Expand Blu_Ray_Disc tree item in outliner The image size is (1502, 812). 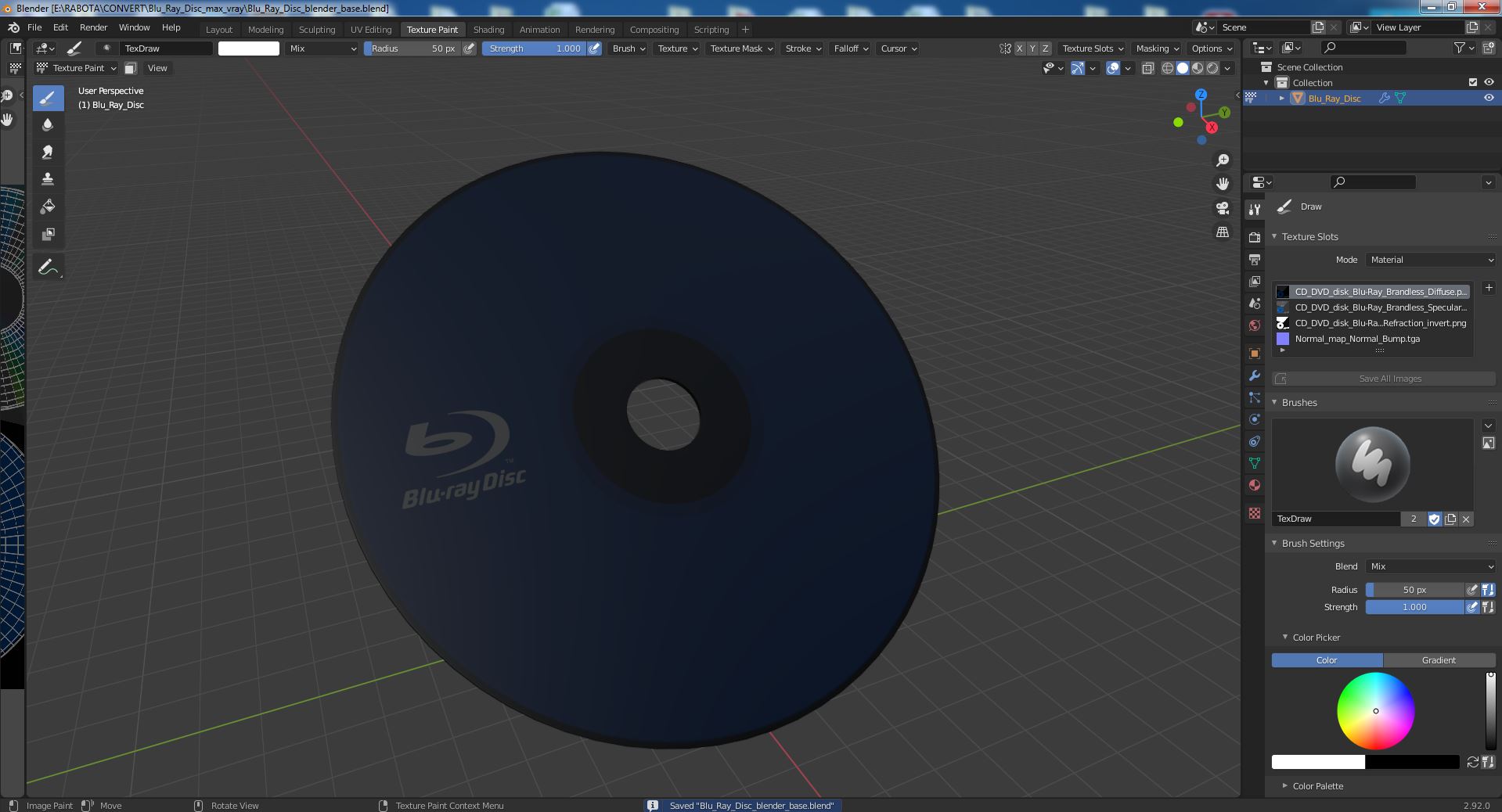[1281, 98]
